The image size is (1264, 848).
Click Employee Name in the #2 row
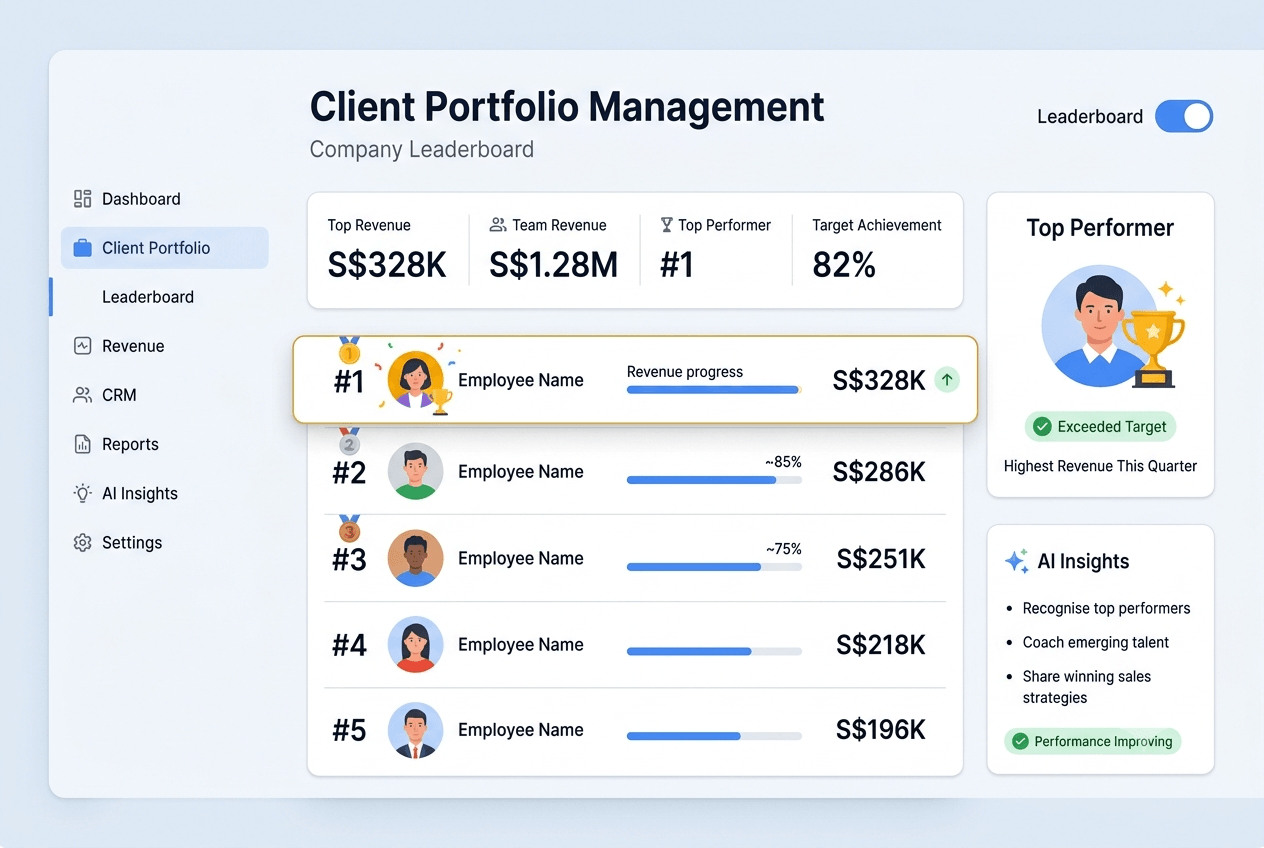tap(521, 472)
